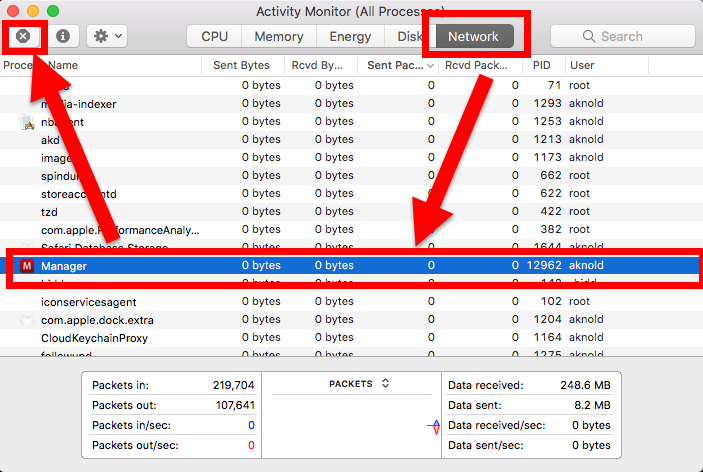
Task: Switch to the CPU tab
Action: point(214,36)
